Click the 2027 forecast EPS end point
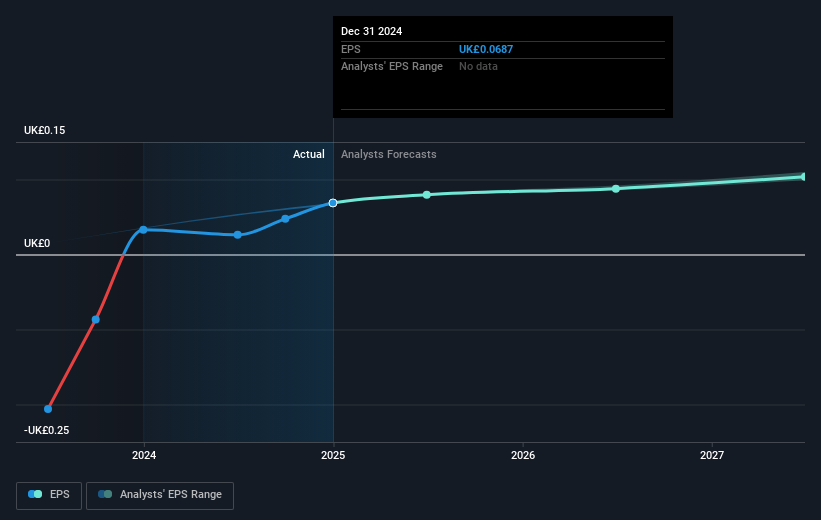The image size is (821, 520). (x=804, y=177)
